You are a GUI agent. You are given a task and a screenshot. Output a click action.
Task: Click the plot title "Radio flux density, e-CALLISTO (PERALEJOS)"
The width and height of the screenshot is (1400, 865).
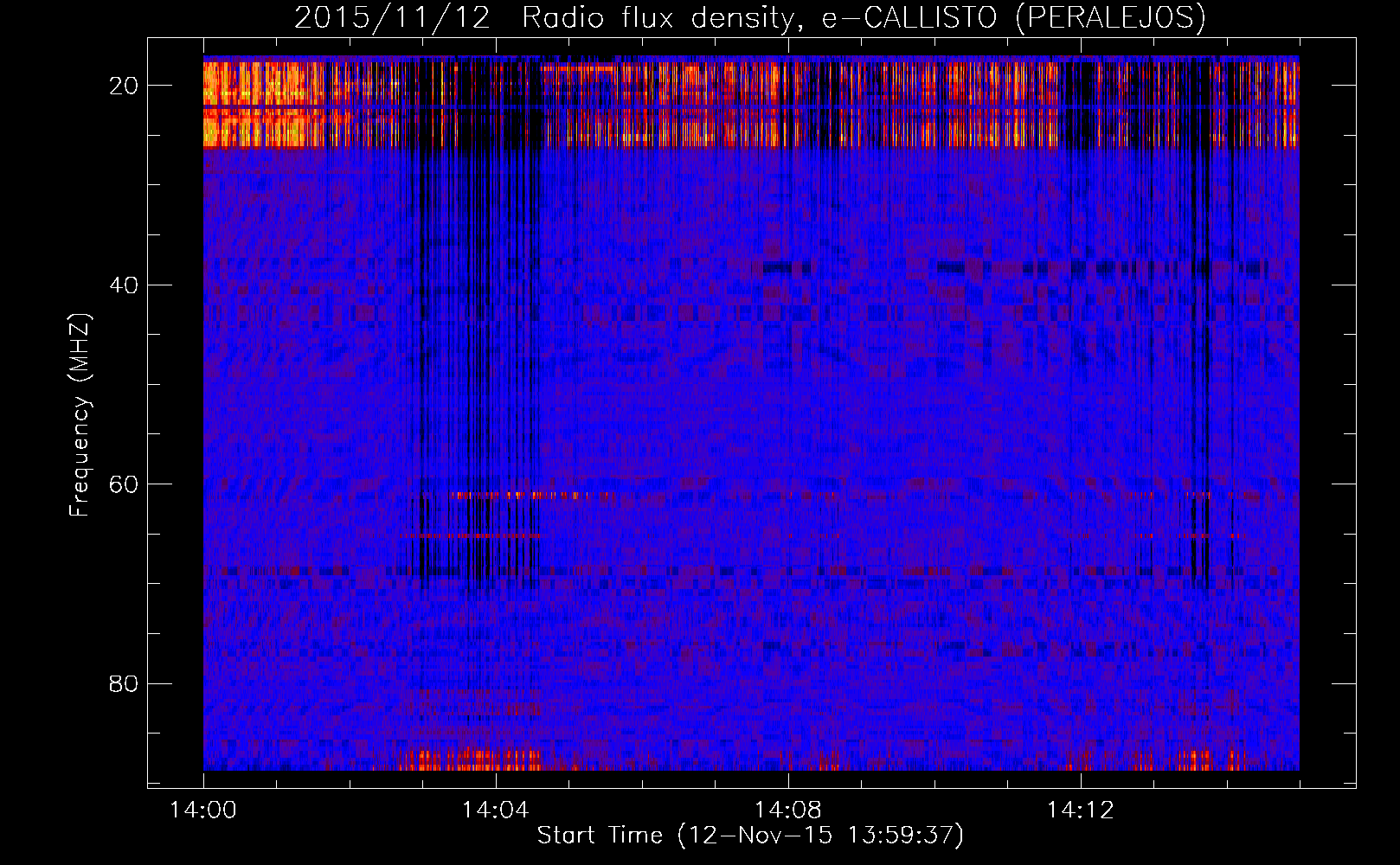click(x=864, y=17)
